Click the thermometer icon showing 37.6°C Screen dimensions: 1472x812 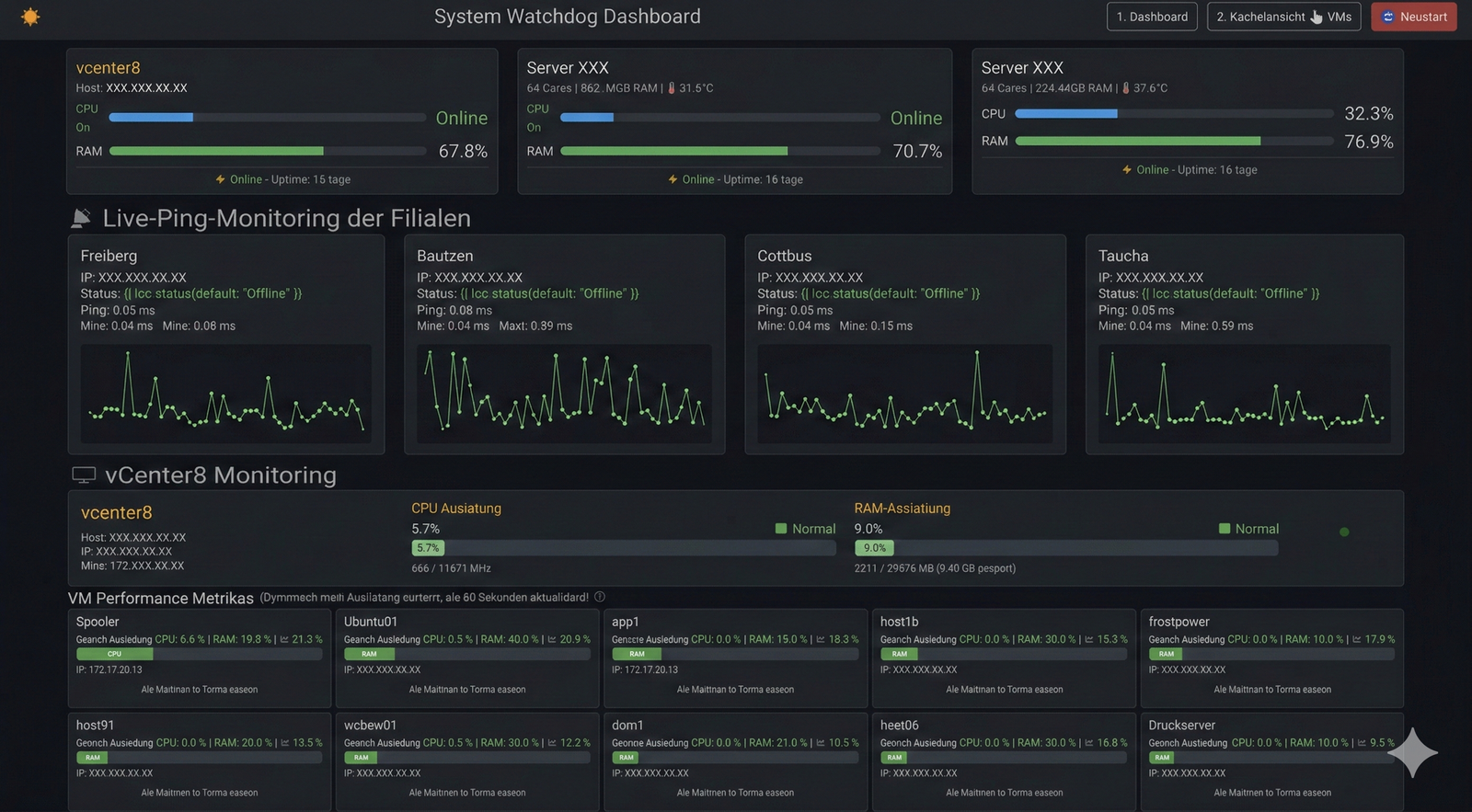(1125, 88)
